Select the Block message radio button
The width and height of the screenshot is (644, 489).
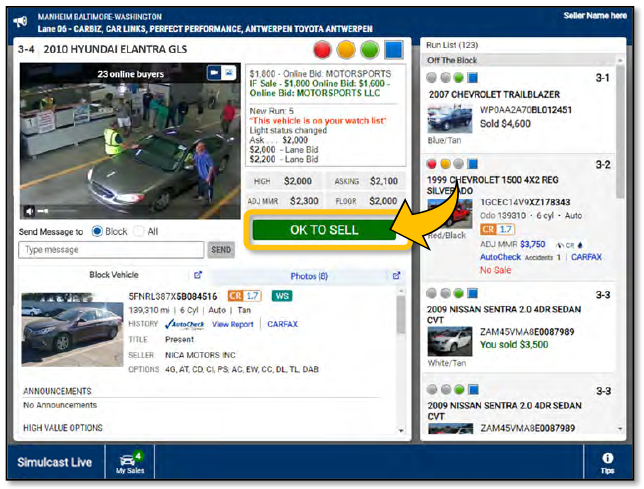[x=97, y=231]
